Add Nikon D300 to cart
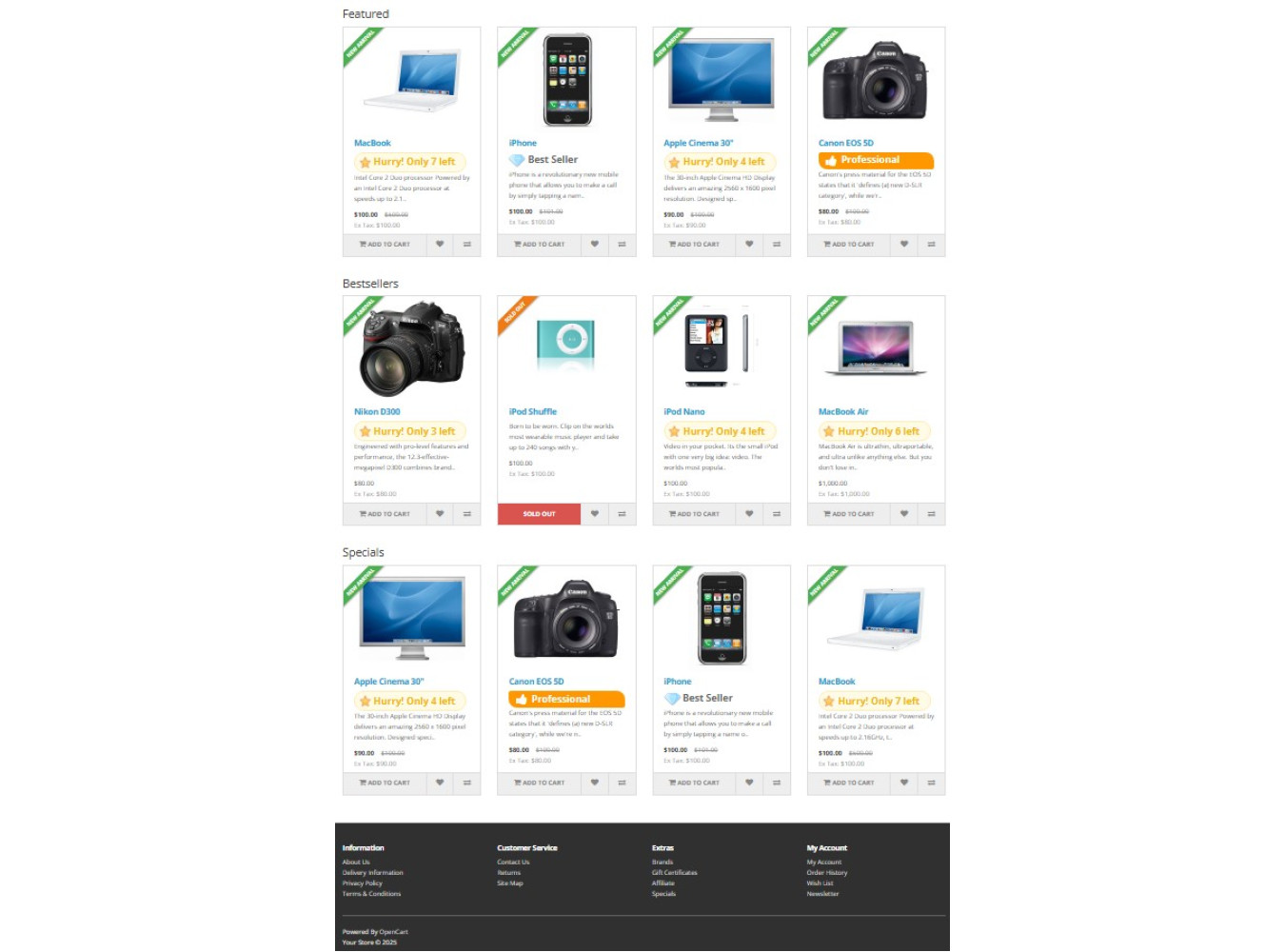 pyautogui.click(x=385, y=514)
